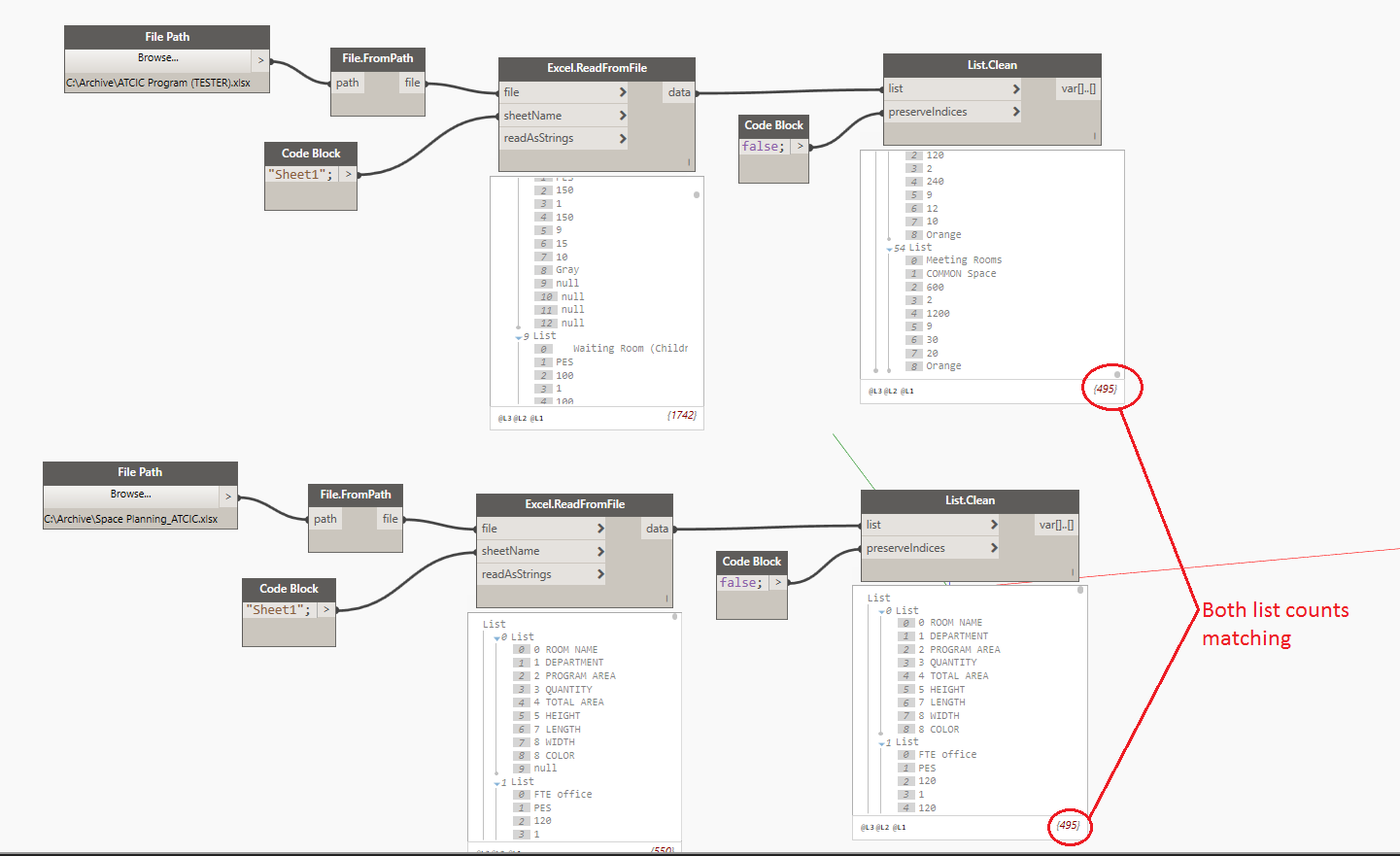Click Browse in the ATCIC Program (TESTER) File Path node
The height and width of the screenshot is (856, 1400).
coord(157,58)
